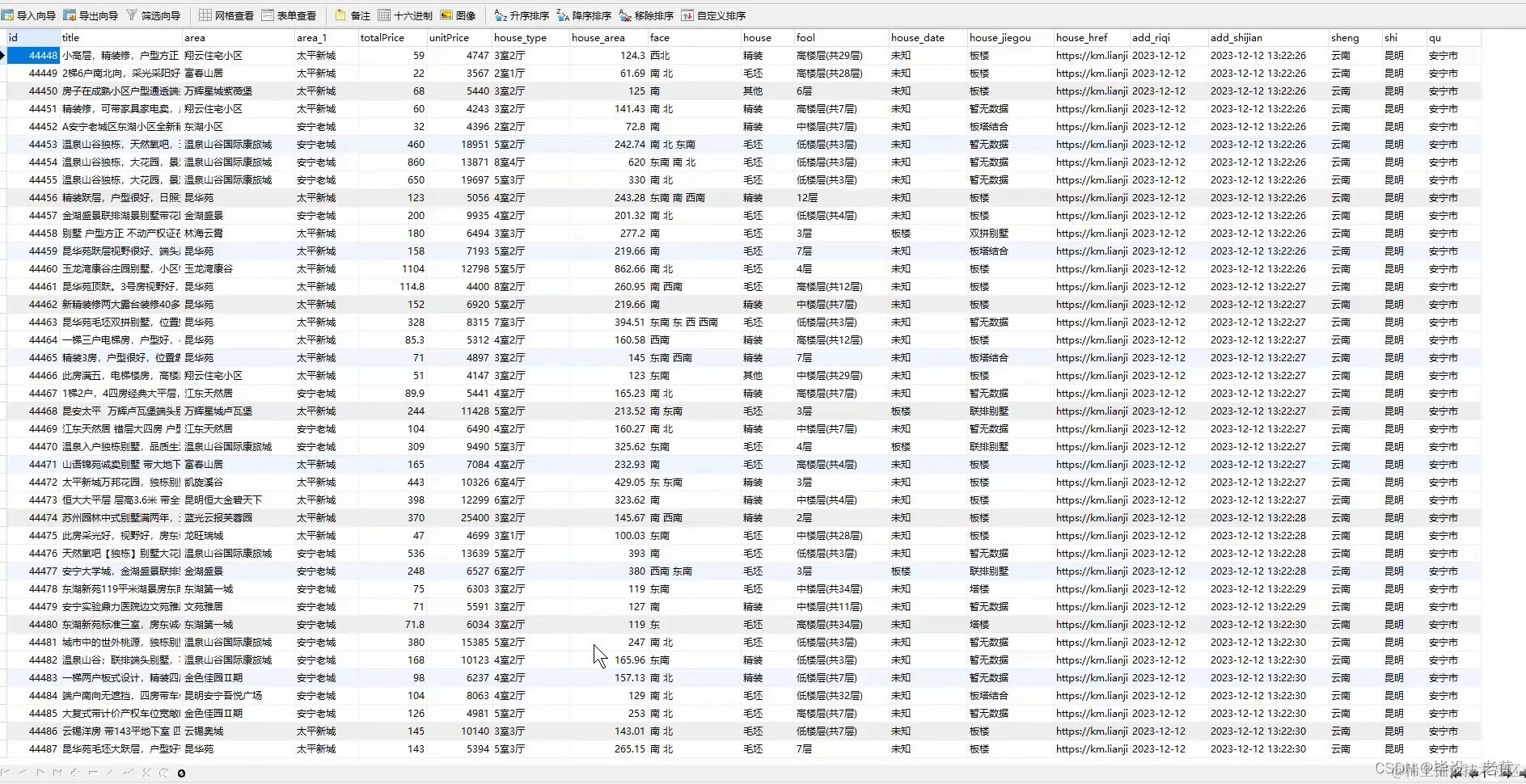
Task: Apply 降序排序 descending sort
Action: point(584,15)
